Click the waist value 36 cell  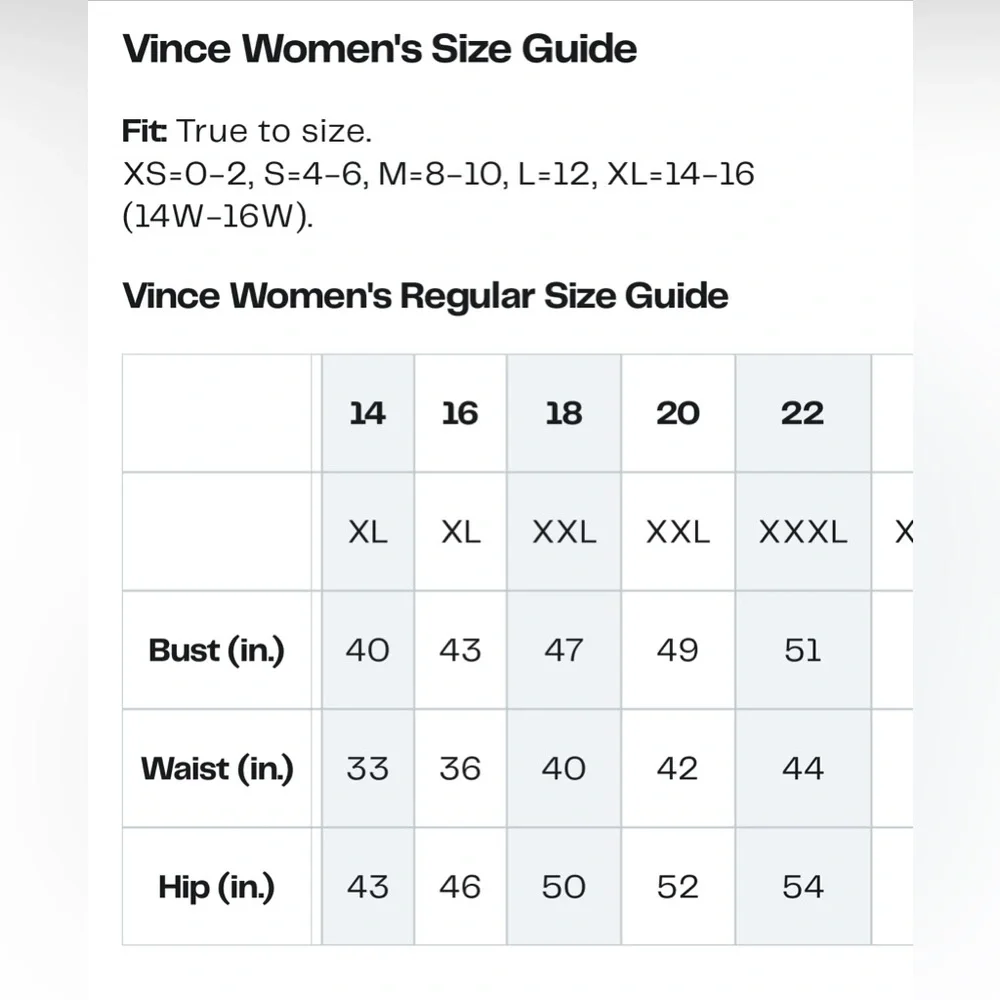460,768
